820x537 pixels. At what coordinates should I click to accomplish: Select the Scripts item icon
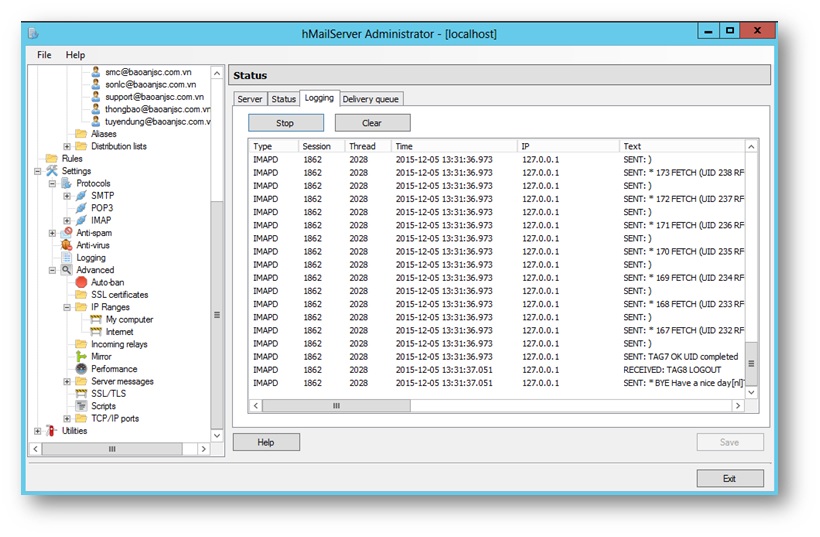(x=82, y=406)
